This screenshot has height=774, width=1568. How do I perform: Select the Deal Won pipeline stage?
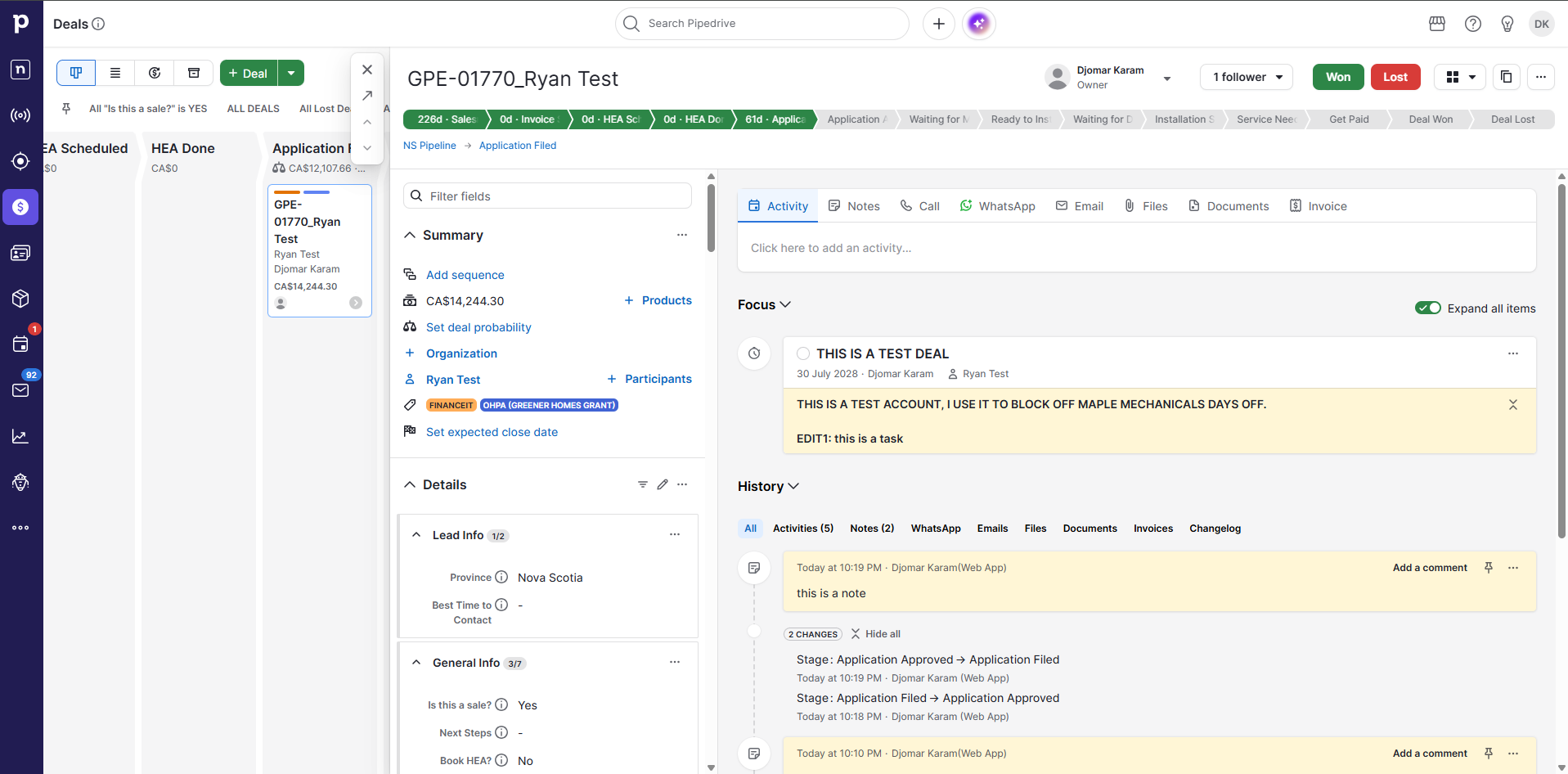[1431, 119]
